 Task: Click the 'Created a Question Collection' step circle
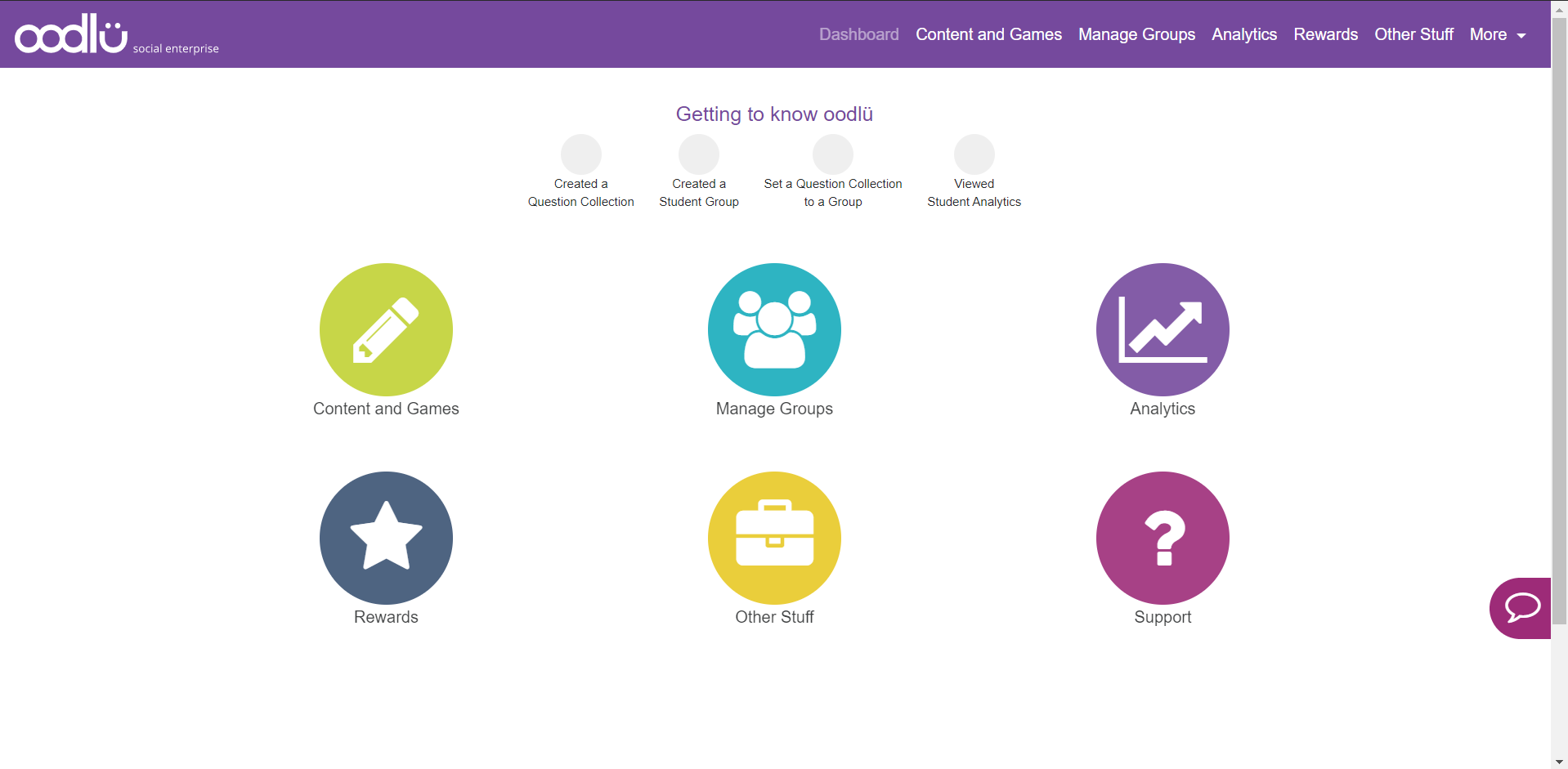pos(580,154)
